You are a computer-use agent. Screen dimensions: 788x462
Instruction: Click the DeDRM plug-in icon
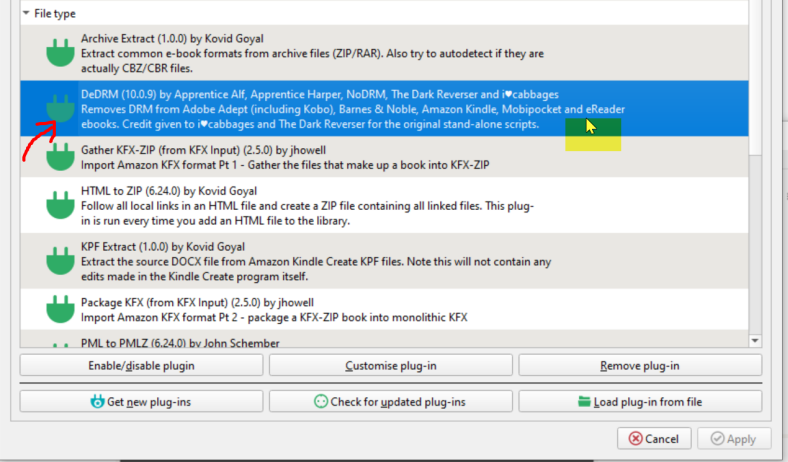click(x=60, y=109)
